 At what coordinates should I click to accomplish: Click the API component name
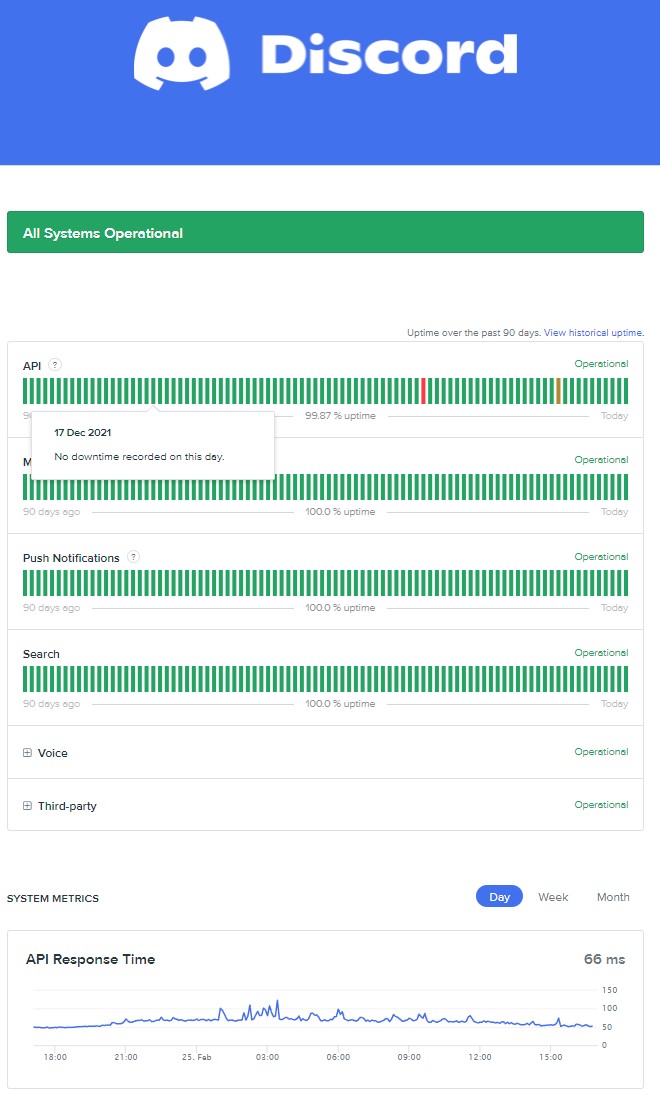[x=32, y=366]
